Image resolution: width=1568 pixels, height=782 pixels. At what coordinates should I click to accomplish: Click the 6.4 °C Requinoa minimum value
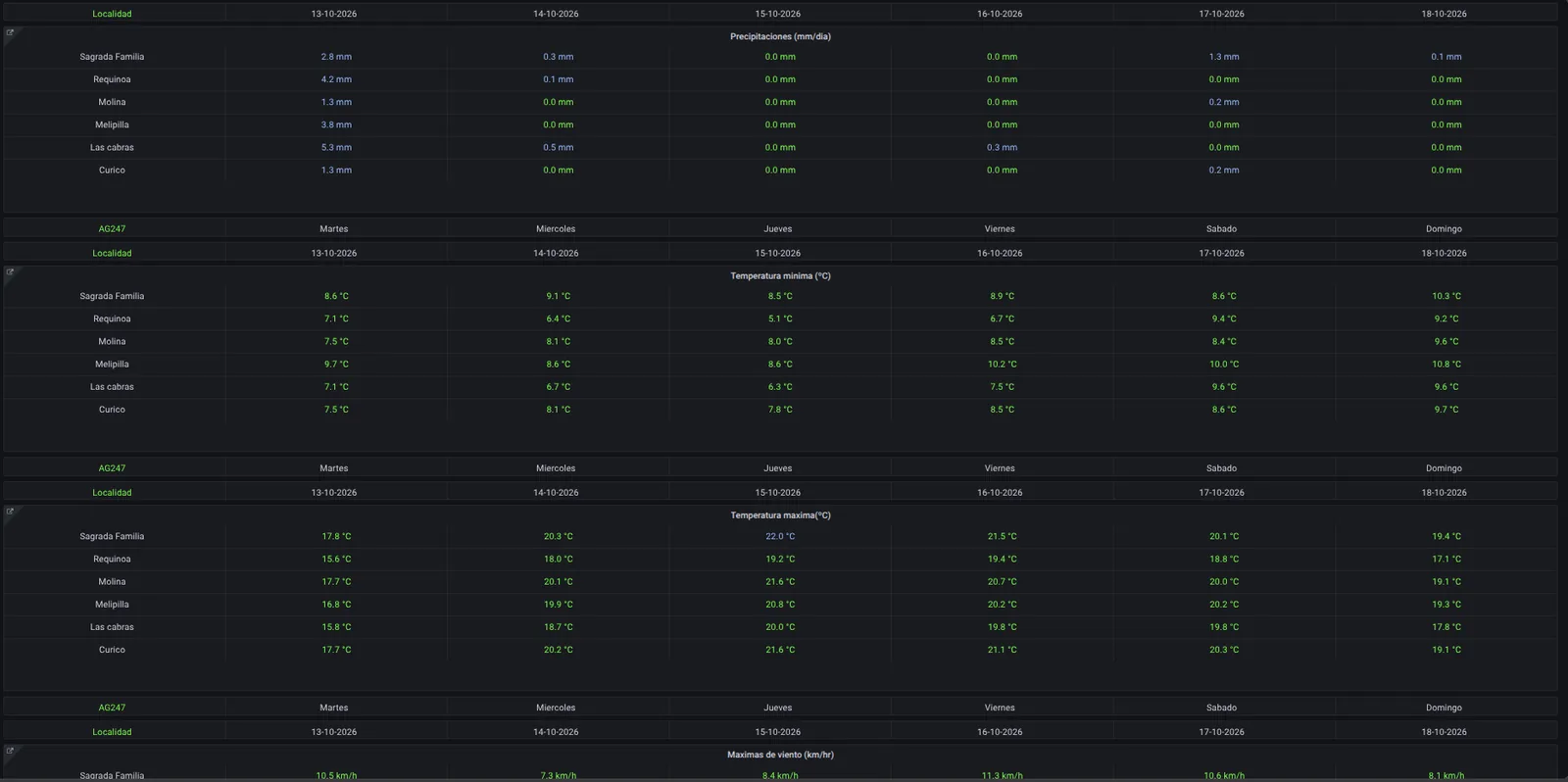coord(559,319)
